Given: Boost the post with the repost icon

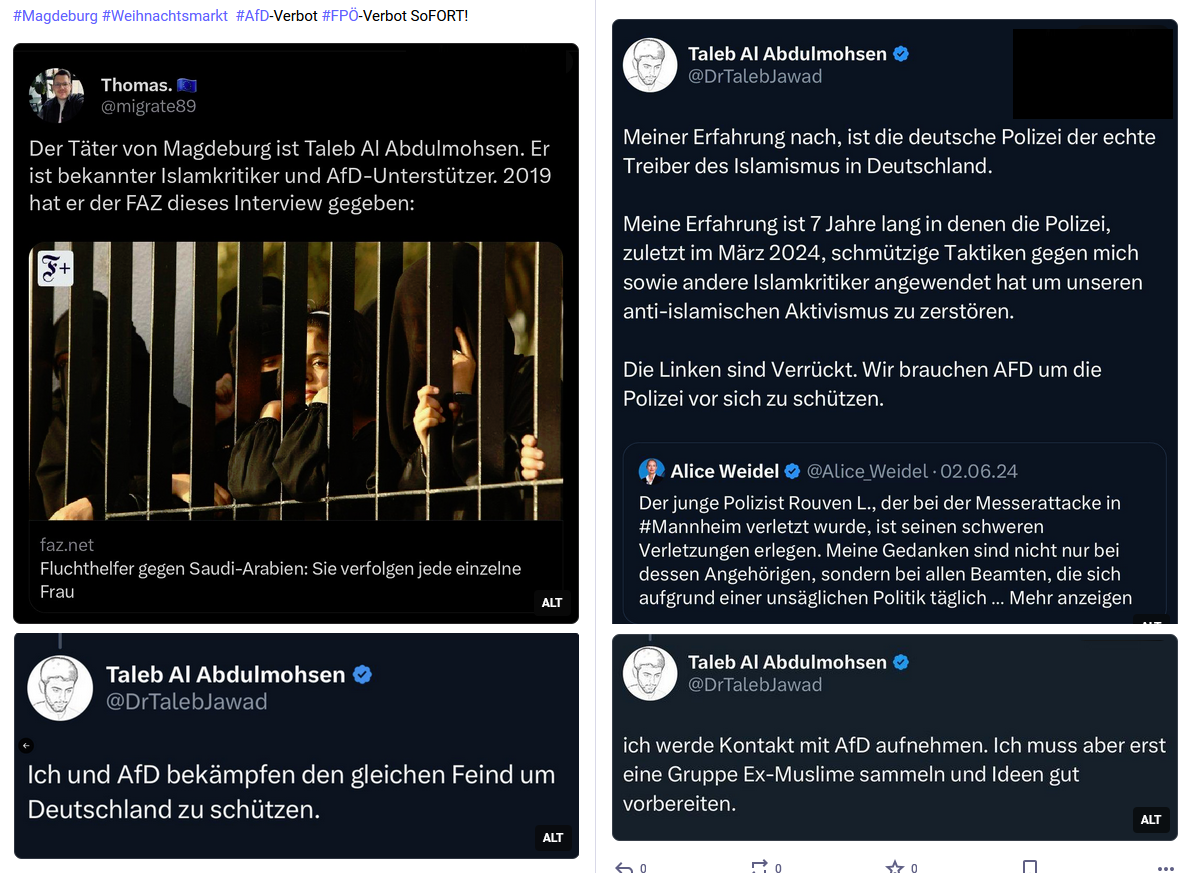Looking at the screenshot, I should coord(759,867).
